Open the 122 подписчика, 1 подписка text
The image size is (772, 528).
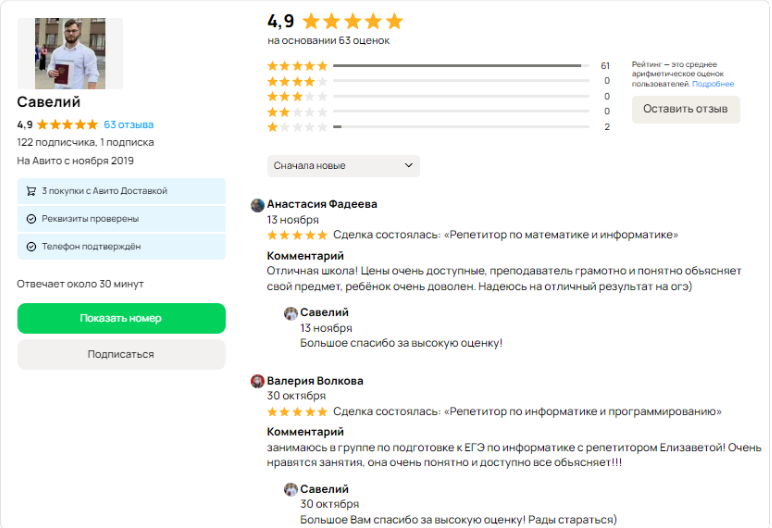tap(85, 142)
